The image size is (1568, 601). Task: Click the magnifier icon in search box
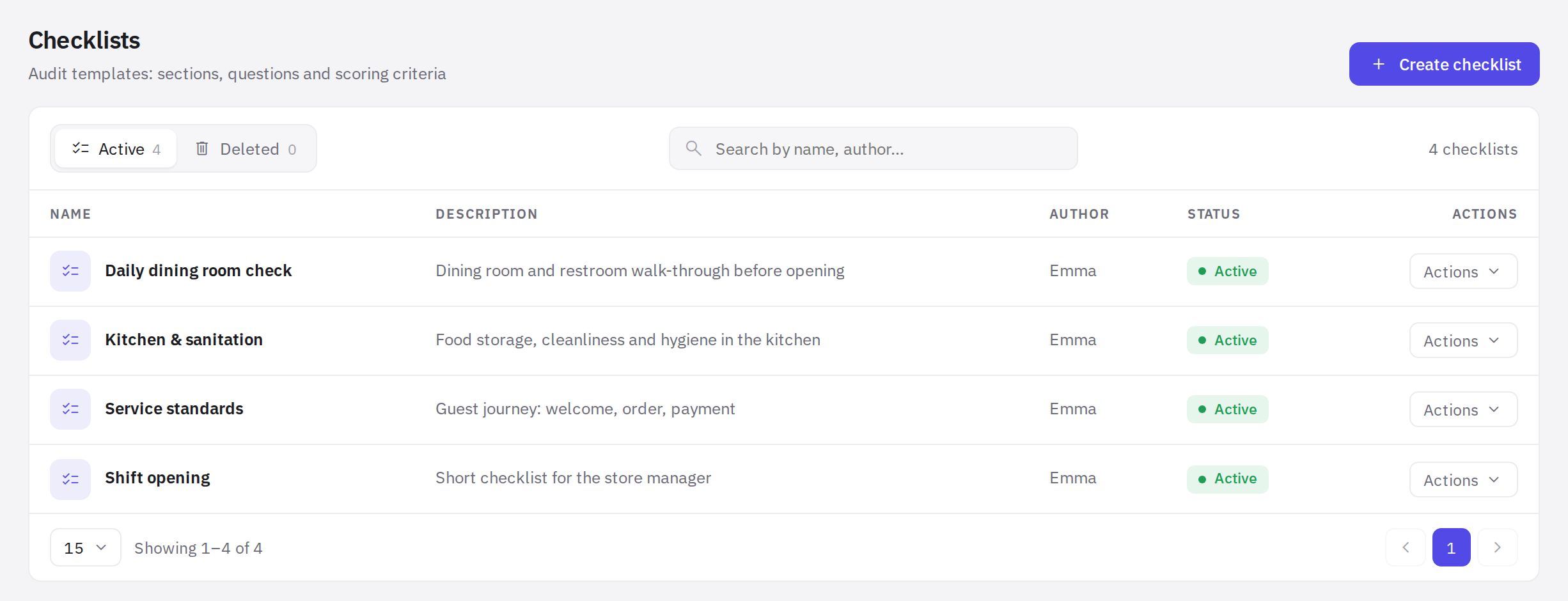tap(694, 148)
